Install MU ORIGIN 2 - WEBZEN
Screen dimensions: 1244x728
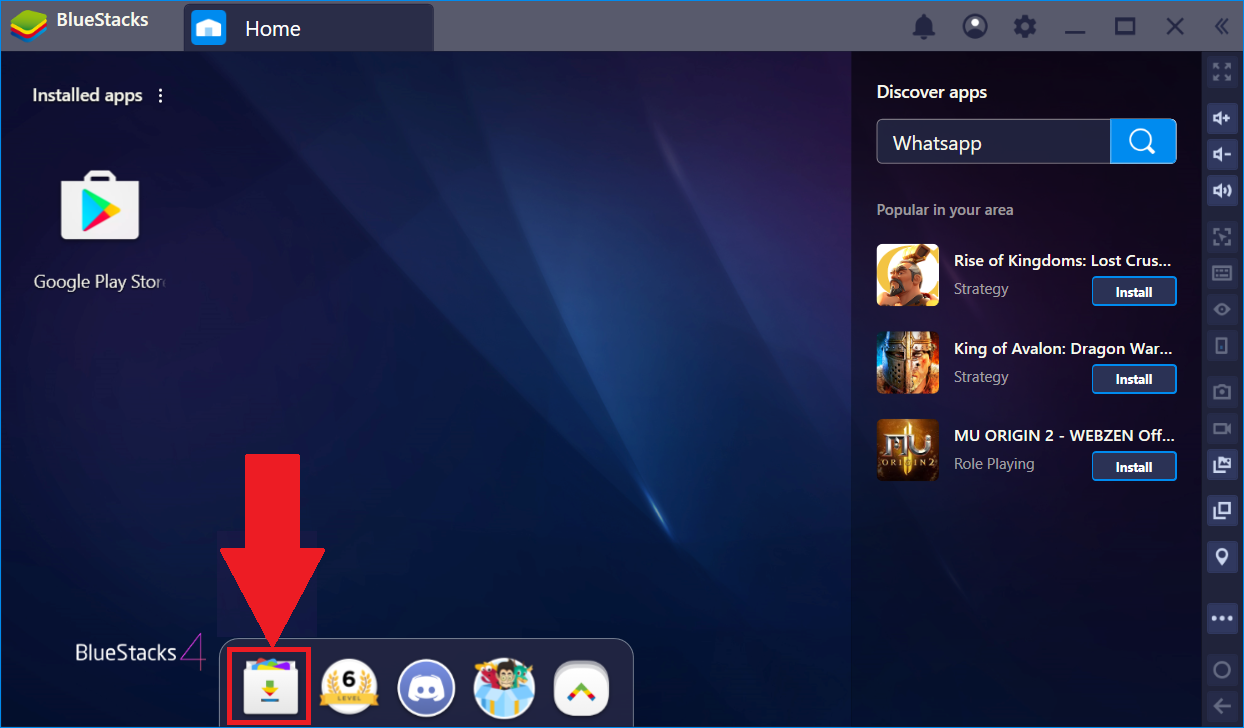[x=1134, y=467]
